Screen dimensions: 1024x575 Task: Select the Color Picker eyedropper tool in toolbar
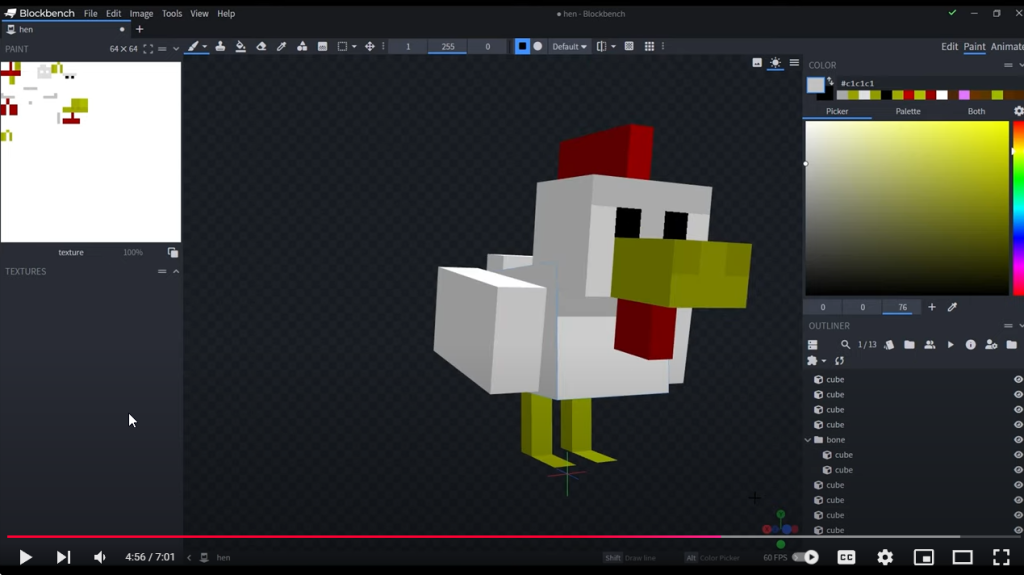click(281, 47)
